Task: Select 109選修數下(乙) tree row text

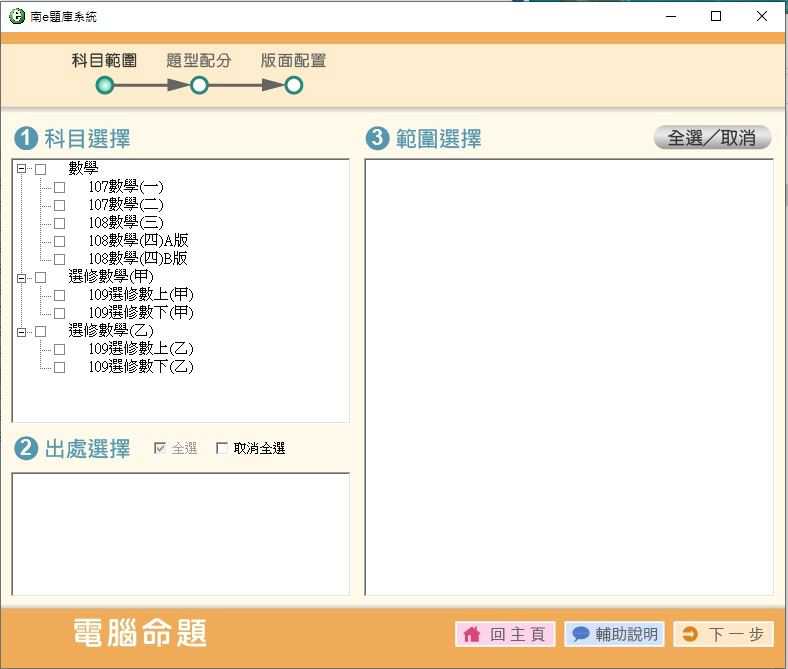Action: tap(141, 366)
